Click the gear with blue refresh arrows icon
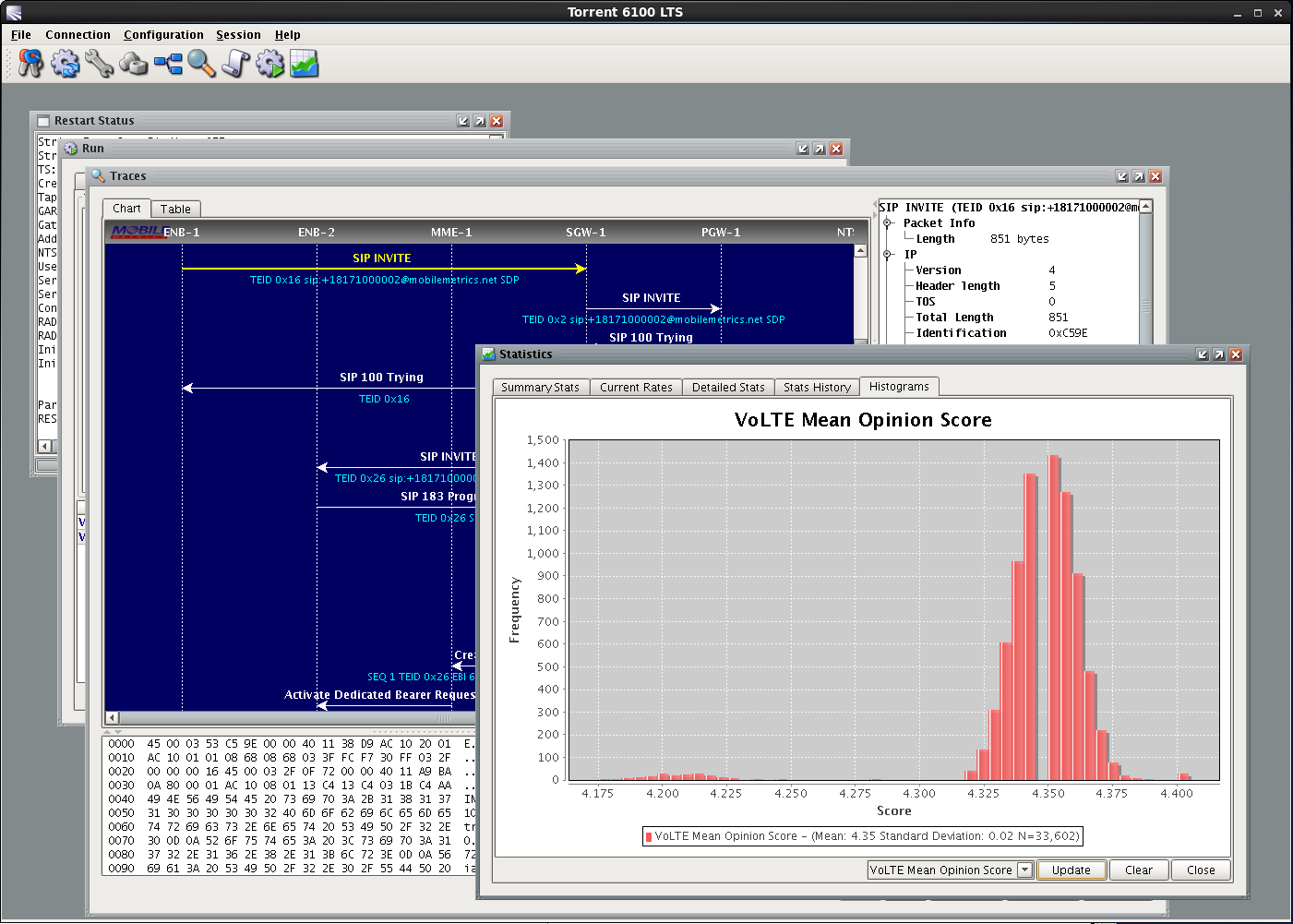The height and width of the screenshot is (924, 1293). [65, 64]
